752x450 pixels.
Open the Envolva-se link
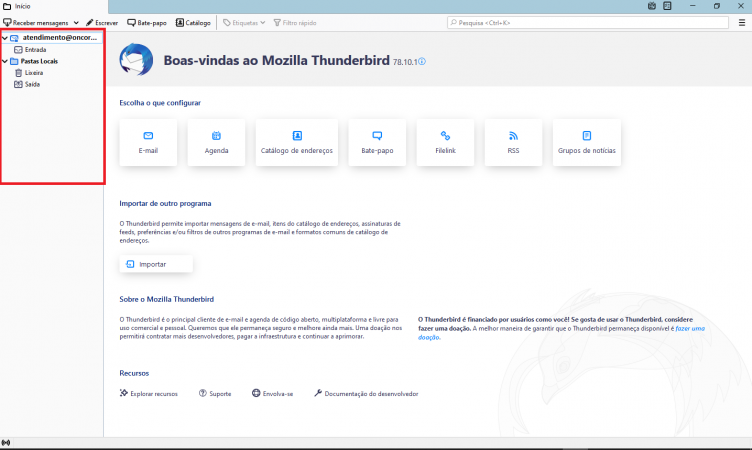click(x=272, y=393)
